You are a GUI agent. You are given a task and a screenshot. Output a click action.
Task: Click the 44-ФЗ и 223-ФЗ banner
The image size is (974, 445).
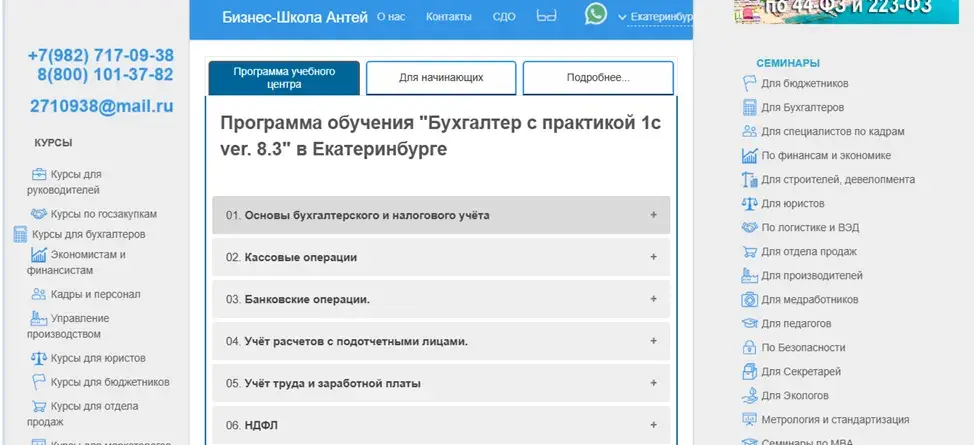[x=846, y=12]
